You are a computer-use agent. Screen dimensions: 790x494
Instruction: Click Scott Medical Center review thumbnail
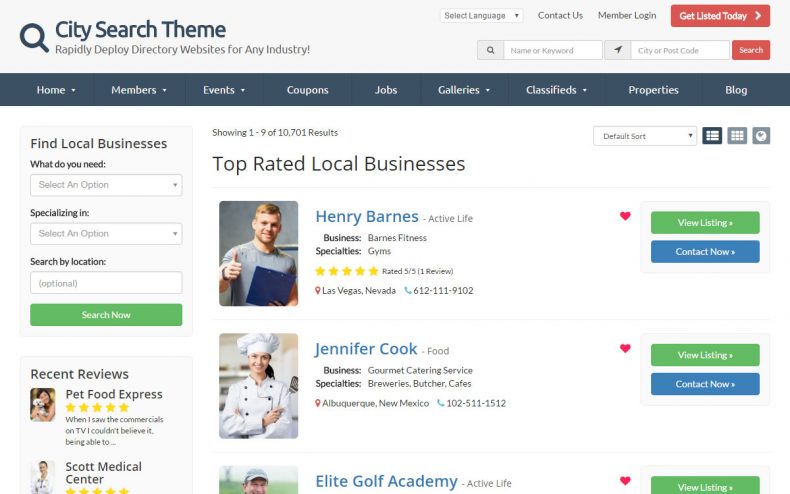click(43, 477)
